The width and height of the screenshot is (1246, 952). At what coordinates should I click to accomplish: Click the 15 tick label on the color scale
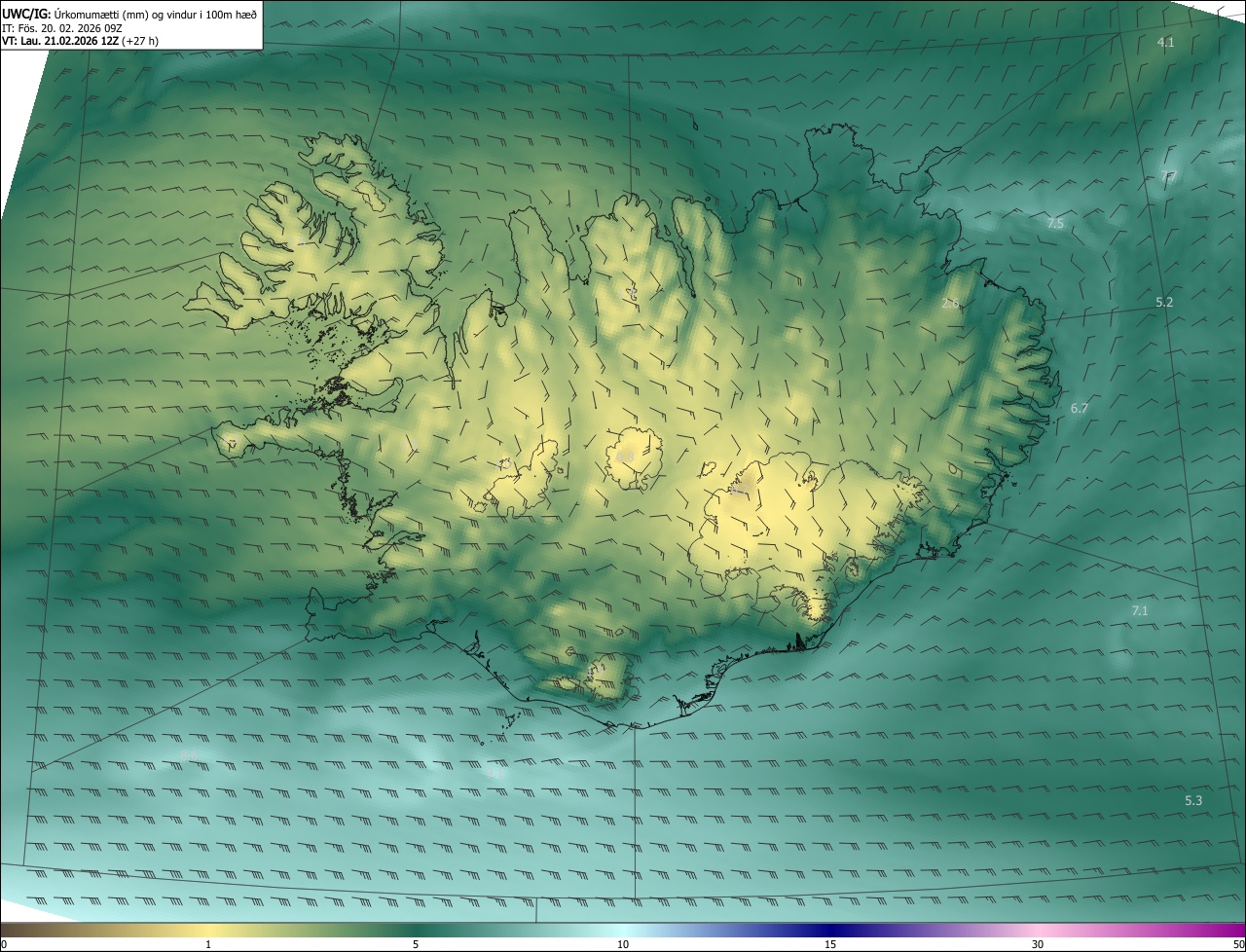pos(830,944)
